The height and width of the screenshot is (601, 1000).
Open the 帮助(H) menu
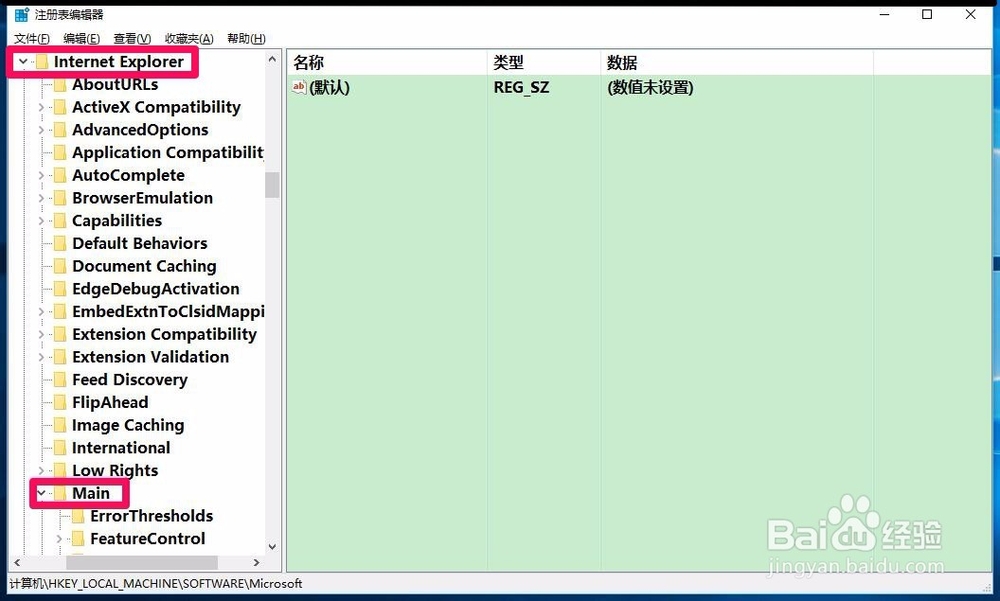coord(246,38)
